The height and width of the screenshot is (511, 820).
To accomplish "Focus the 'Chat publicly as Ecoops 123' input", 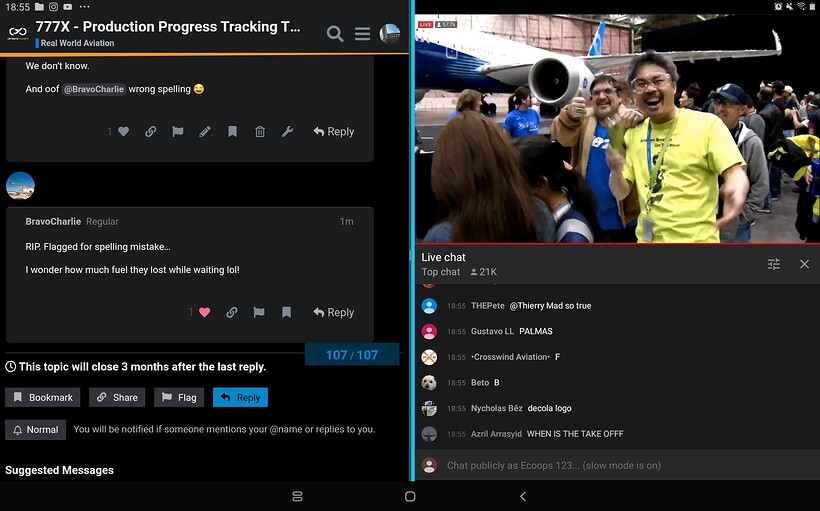I will click(617, 465).
